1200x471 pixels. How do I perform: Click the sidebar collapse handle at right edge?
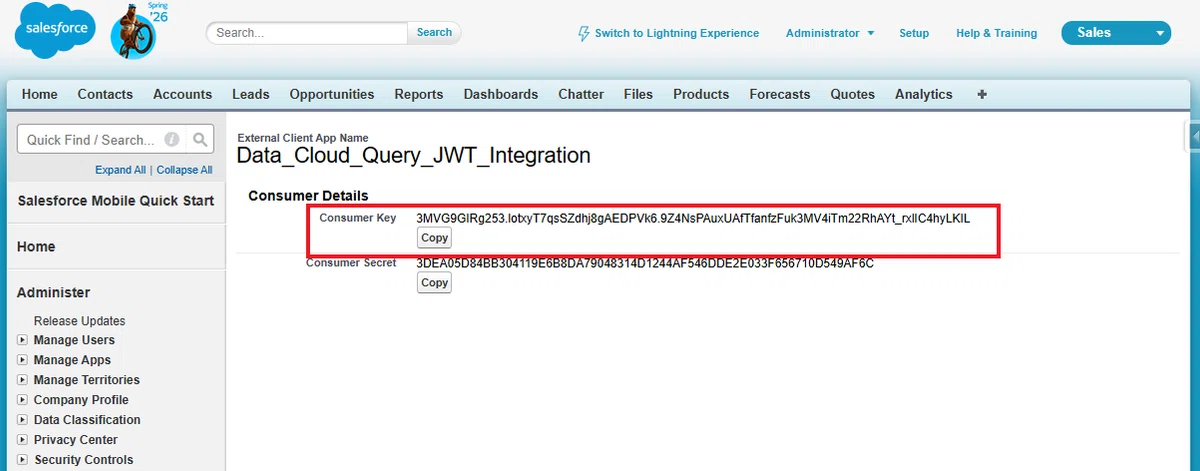pos(1192,136)
